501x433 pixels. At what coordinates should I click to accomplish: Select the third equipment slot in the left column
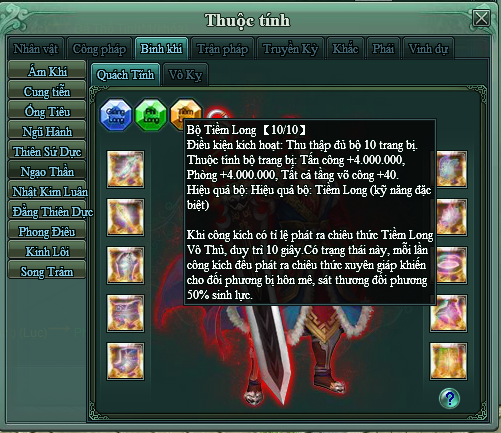click(125, 265)
